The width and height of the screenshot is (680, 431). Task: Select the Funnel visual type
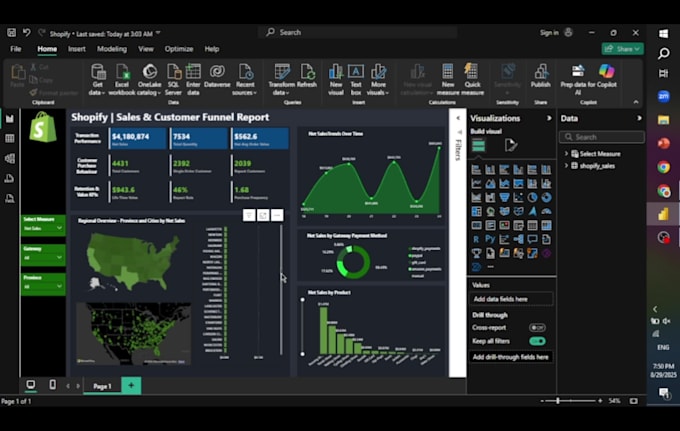[x=504, y=198]
